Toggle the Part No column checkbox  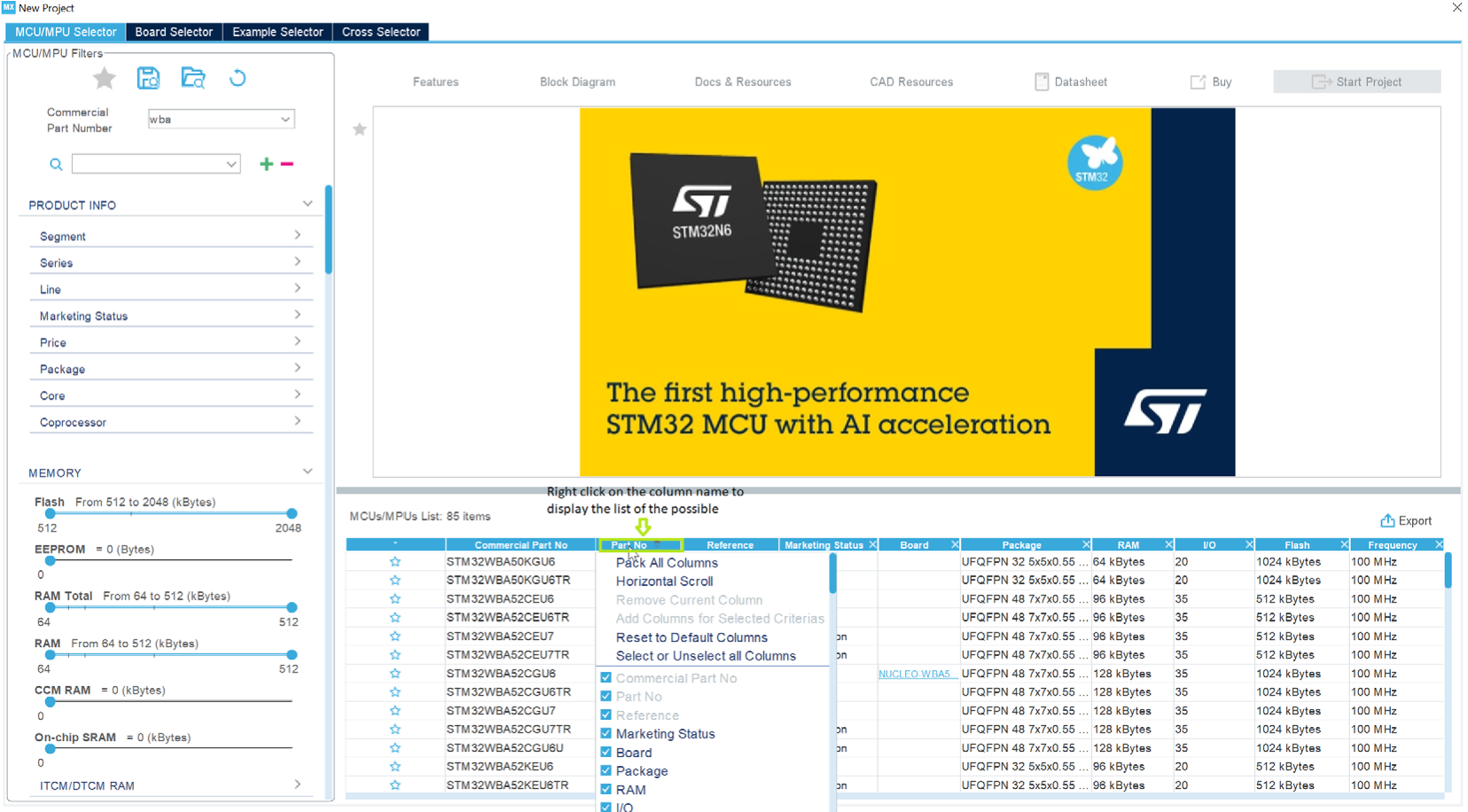click(x=606, y=696)
